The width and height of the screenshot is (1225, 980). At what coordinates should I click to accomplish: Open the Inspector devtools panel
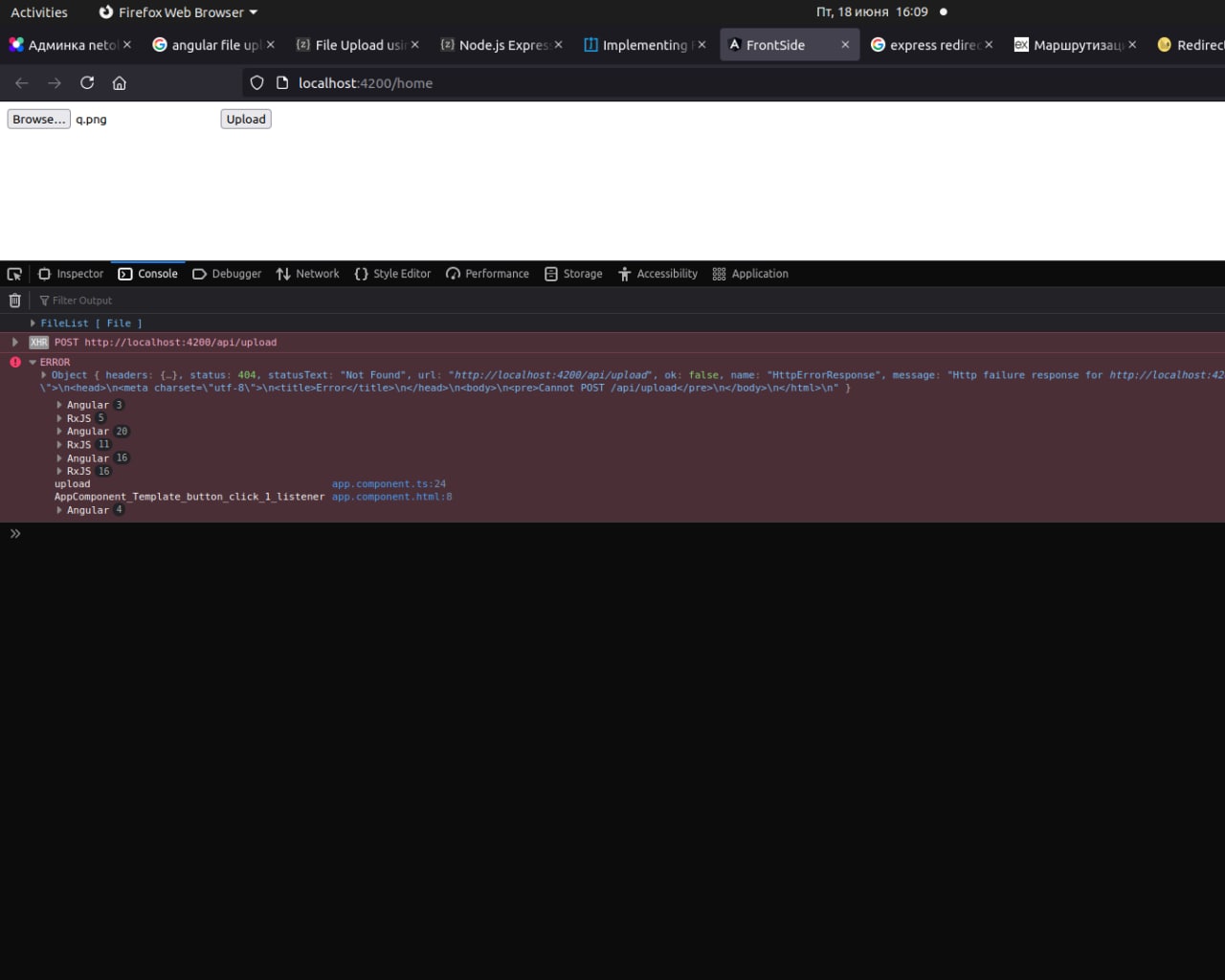(x=70, y=274)
